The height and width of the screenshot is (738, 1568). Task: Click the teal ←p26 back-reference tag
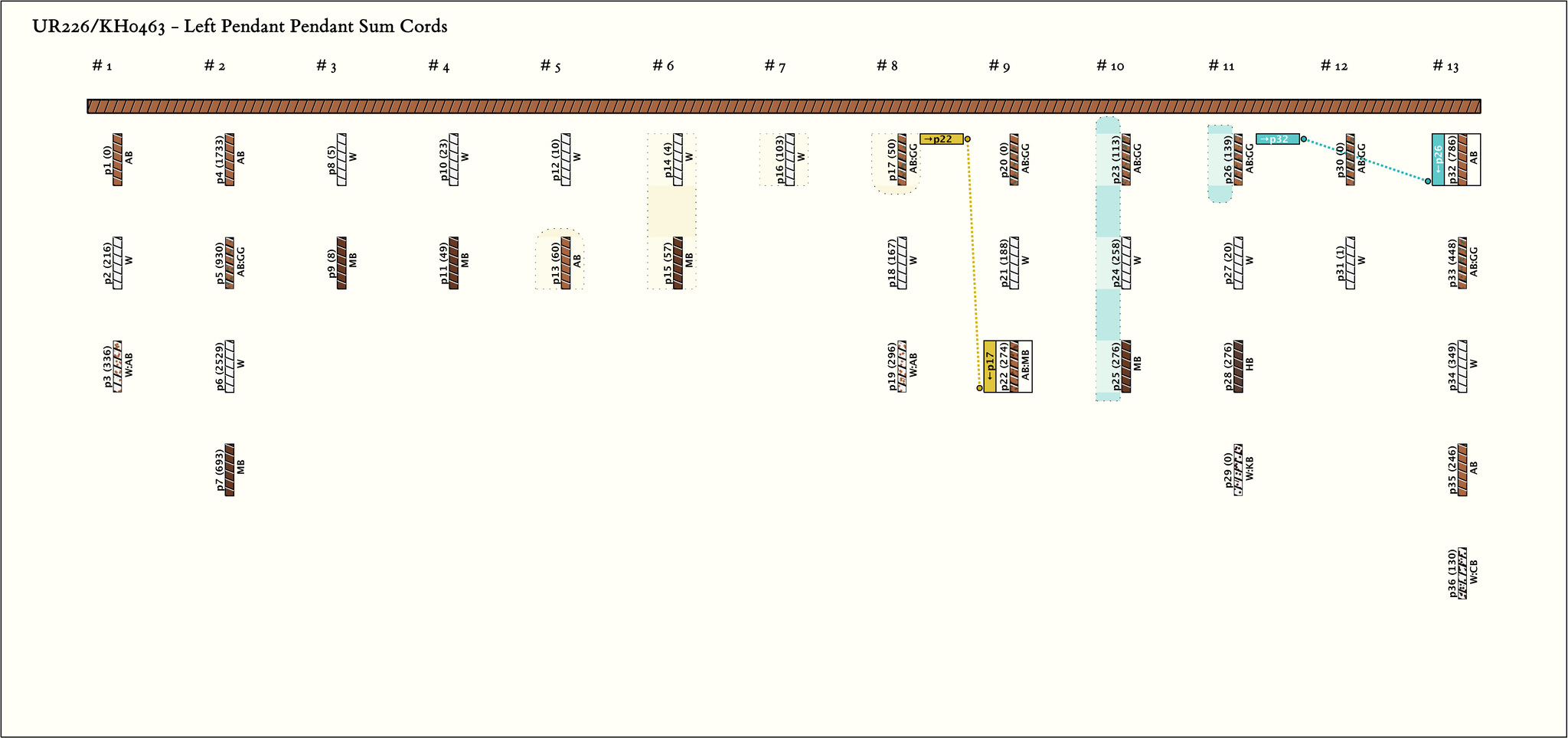point(1438,160)
